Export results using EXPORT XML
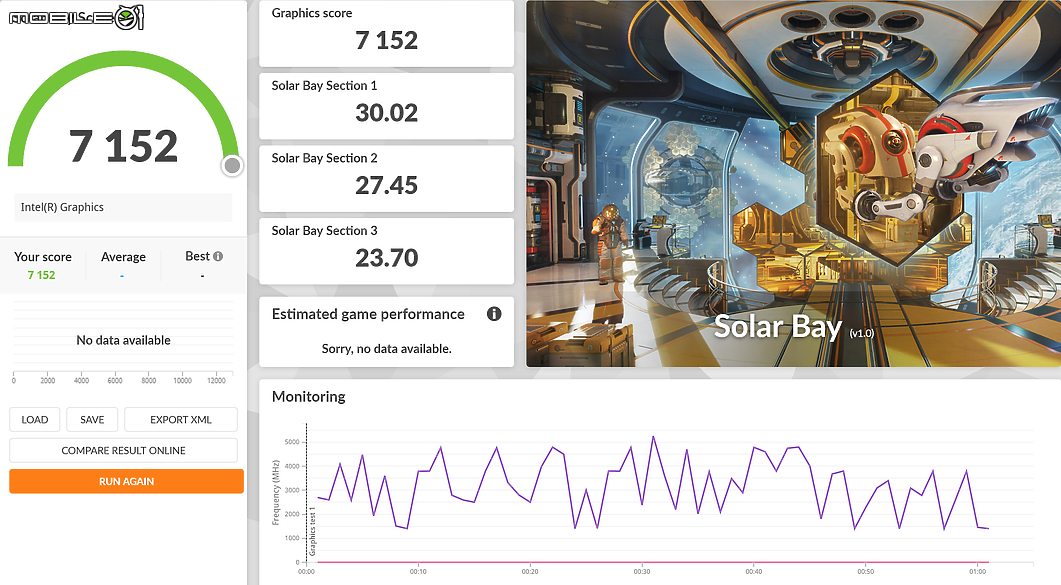The height and width of the screenshot is (585, 1061). tap(181, 419)
